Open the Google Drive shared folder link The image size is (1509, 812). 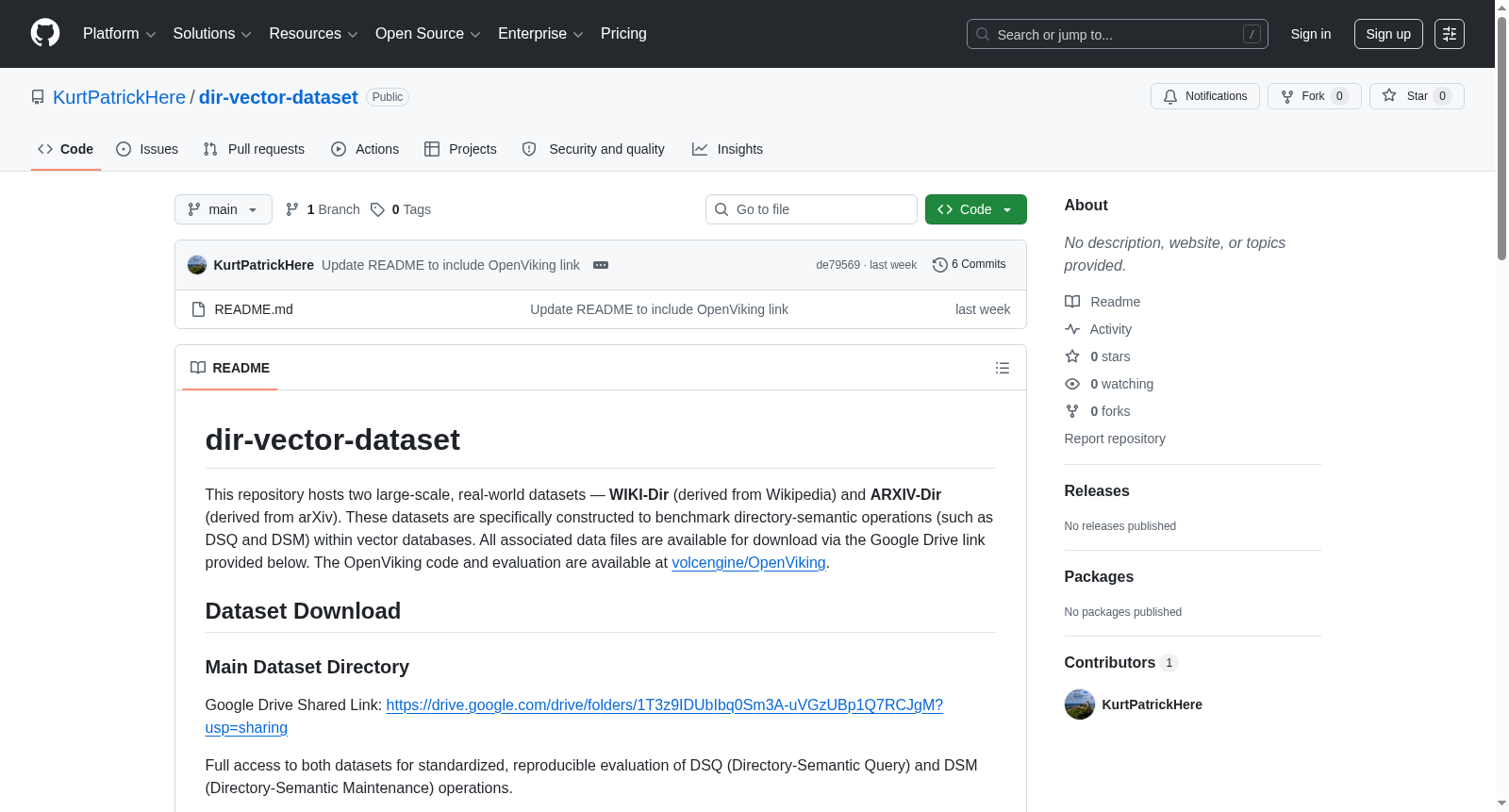pos(574,716)
